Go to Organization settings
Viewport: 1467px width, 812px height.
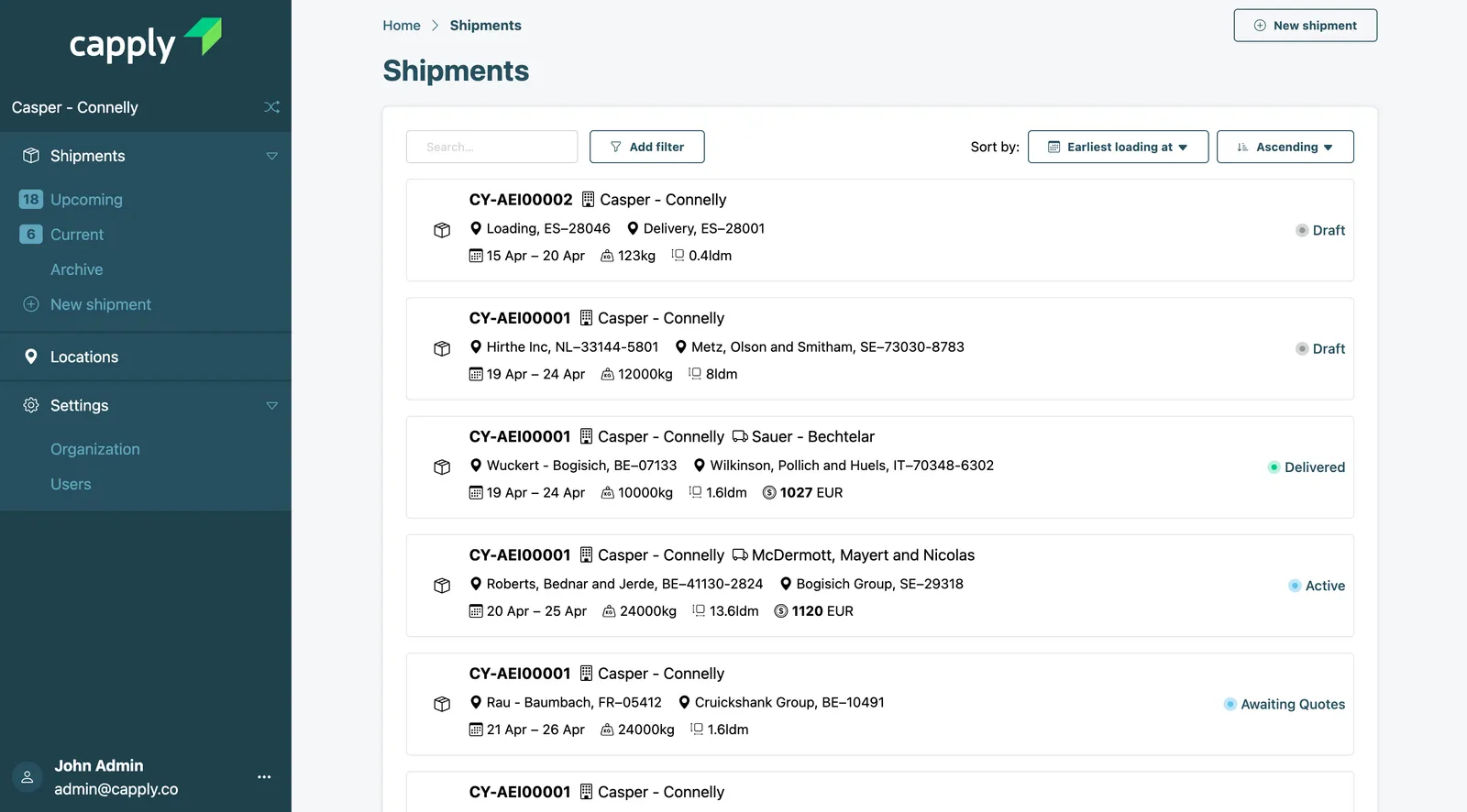(x=95, y=449)
